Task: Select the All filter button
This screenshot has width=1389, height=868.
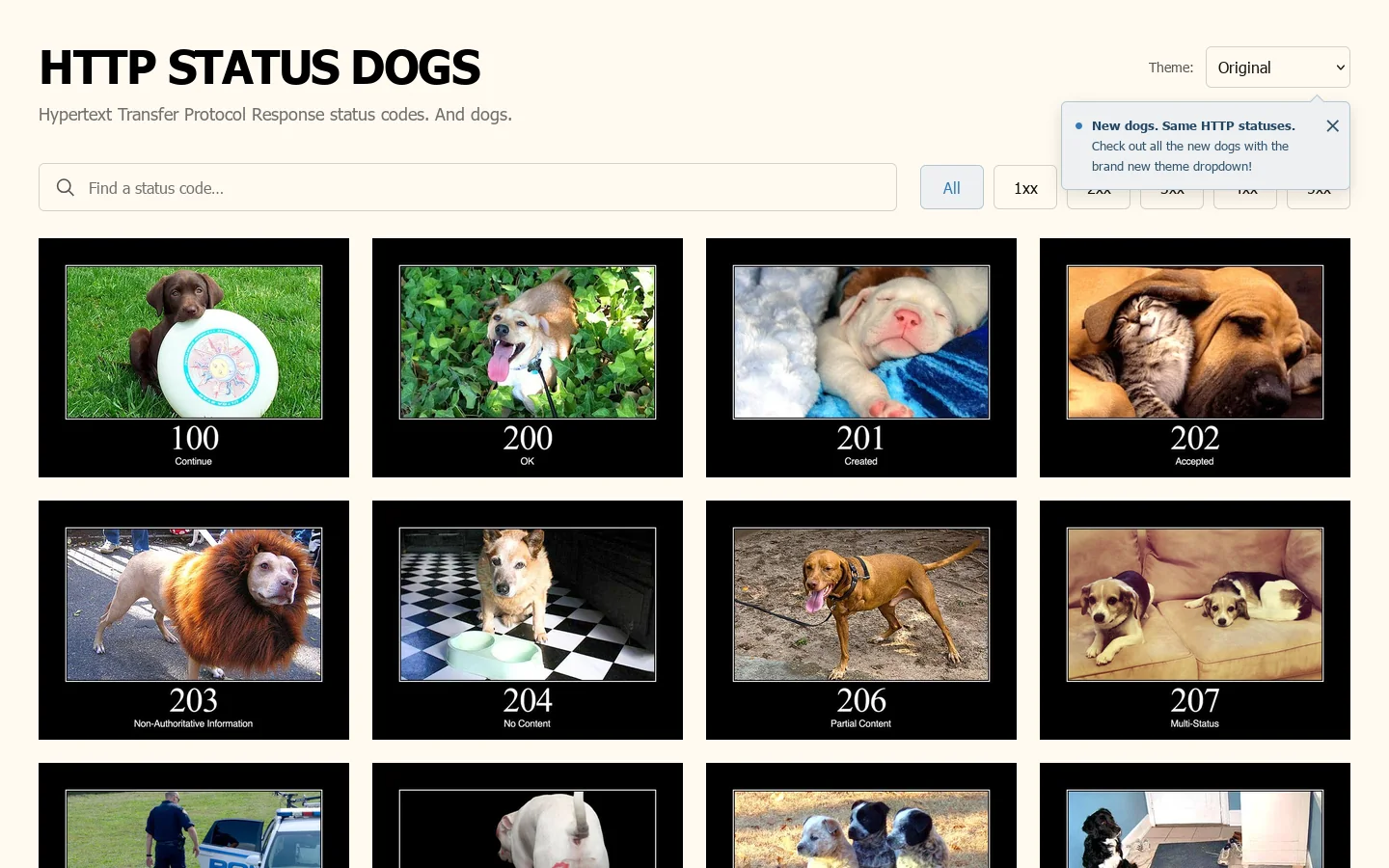Action: pos(952,187)
